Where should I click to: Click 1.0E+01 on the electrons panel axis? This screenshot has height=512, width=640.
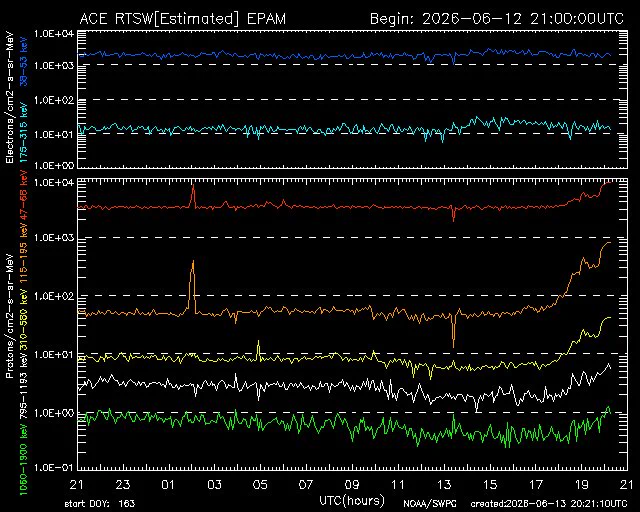54,134
